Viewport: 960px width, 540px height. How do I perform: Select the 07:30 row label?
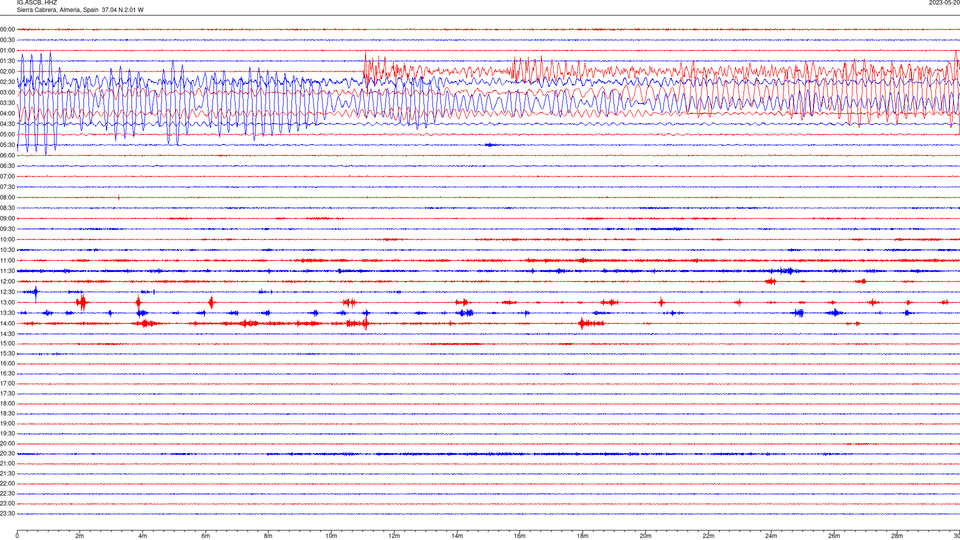click(x=7, y=187)
